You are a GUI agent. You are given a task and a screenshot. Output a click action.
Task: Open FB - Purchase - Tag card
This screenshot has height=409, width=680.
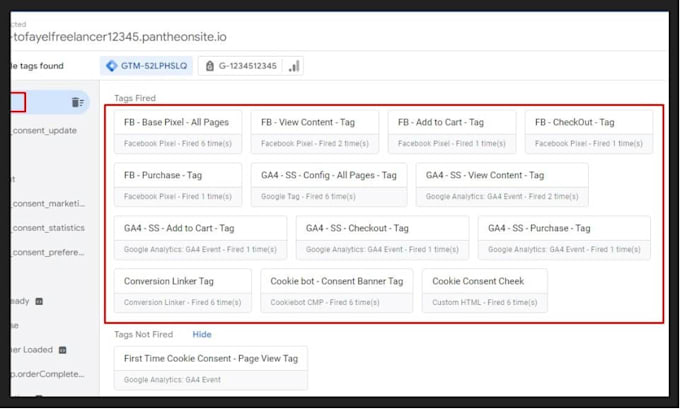click(178, 185)
